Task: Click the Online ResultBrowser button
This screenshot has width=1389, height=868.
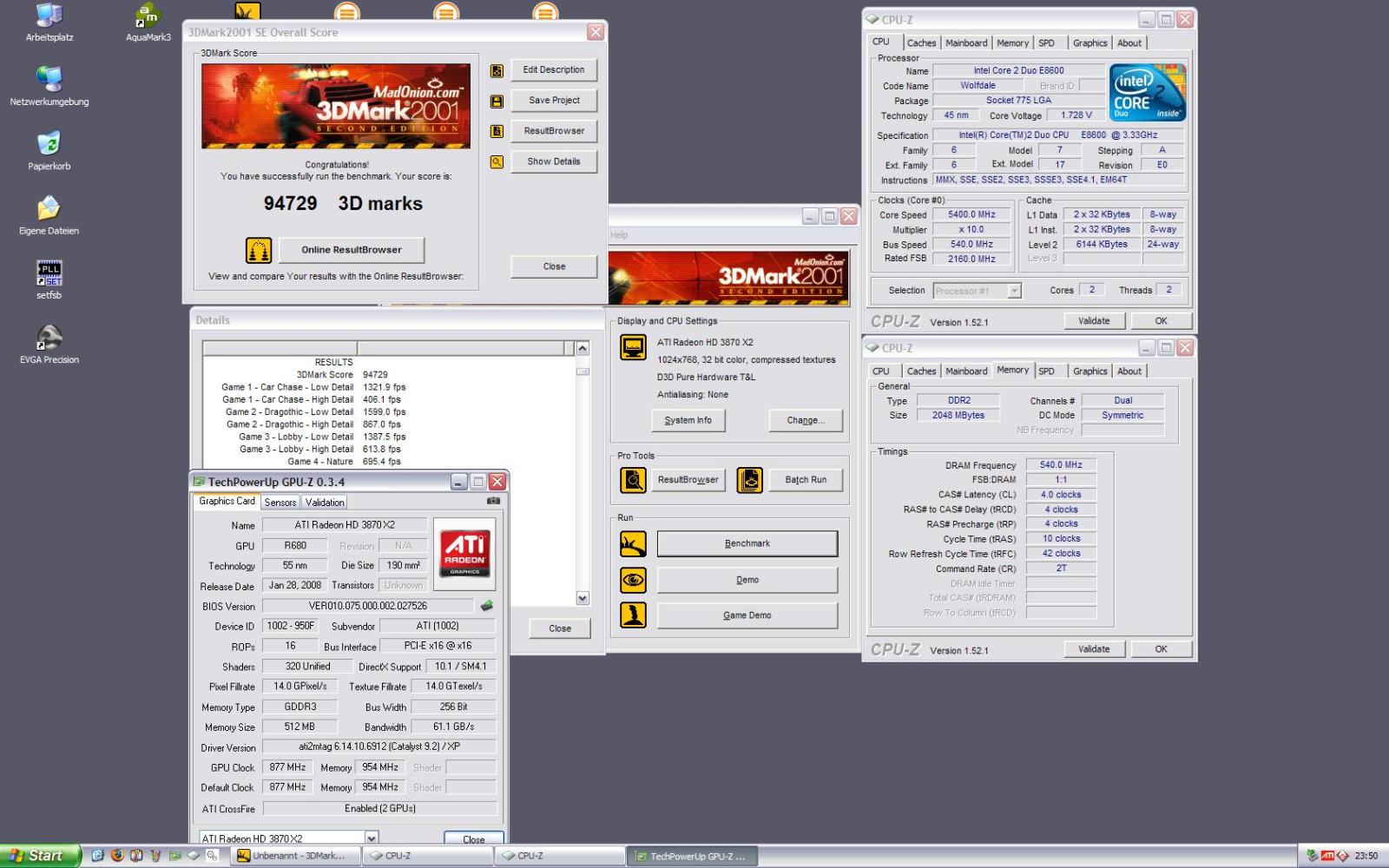Action: coord(352,250)
